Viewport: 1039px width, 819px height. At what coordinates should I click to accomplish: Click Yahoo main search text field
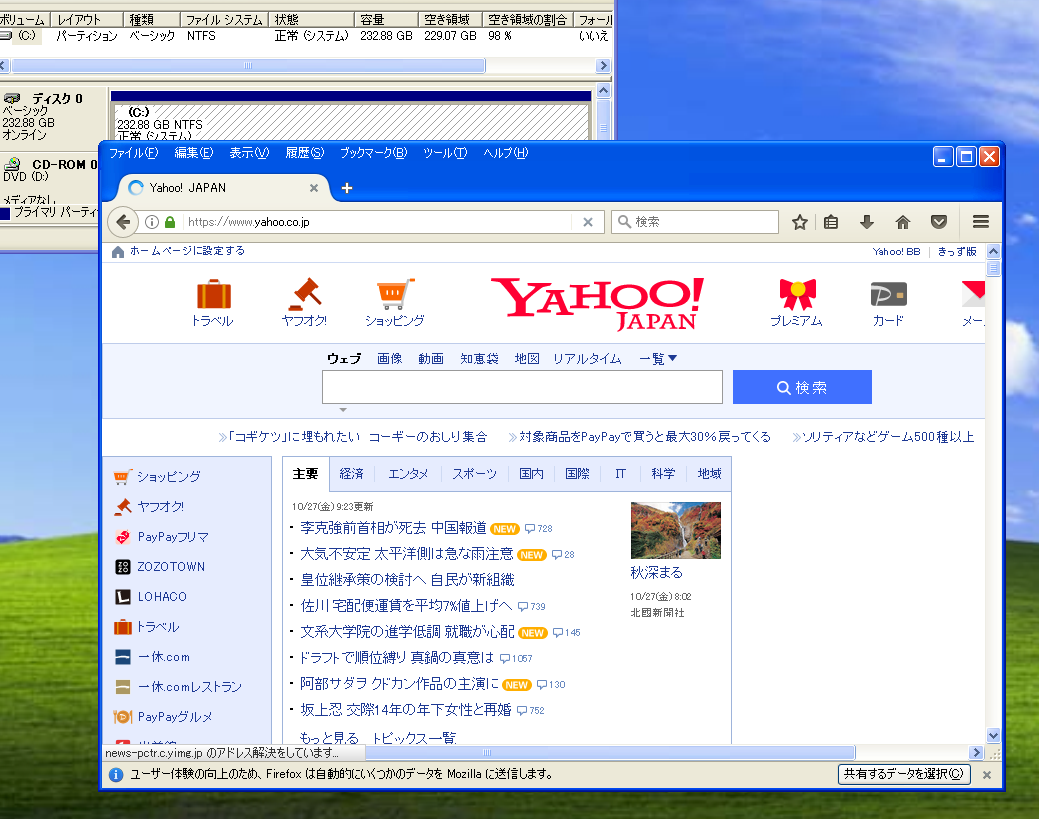coord(522,387)
